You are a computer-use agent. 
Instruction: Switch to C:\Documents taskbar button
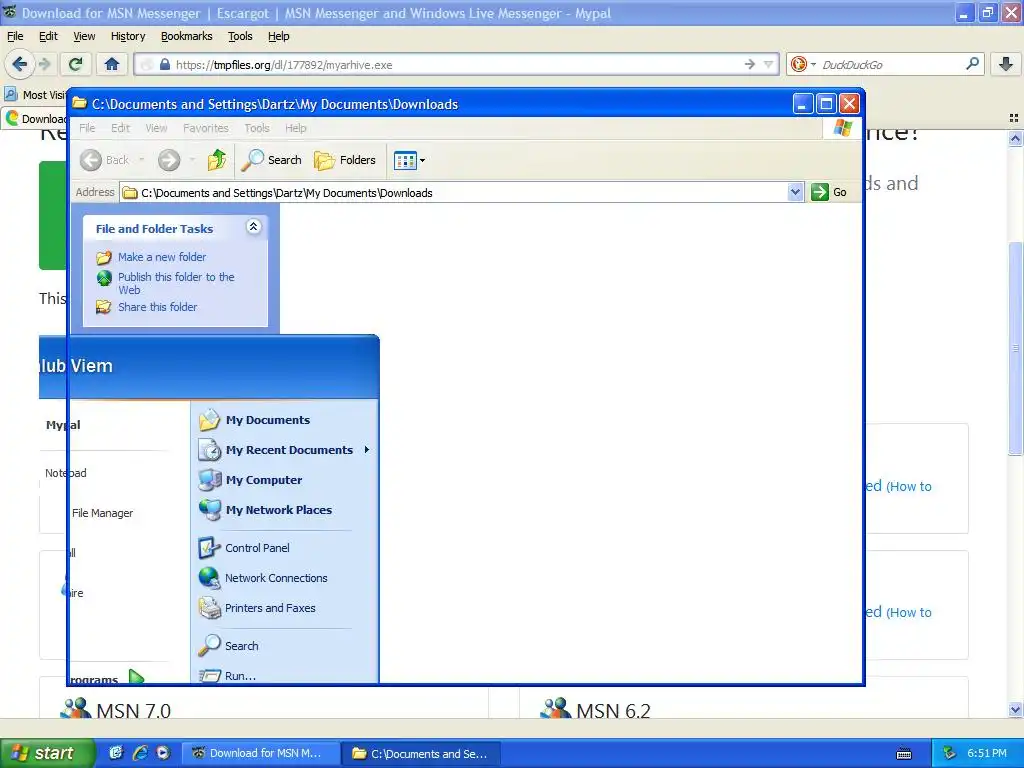click(x=421, y=753)
